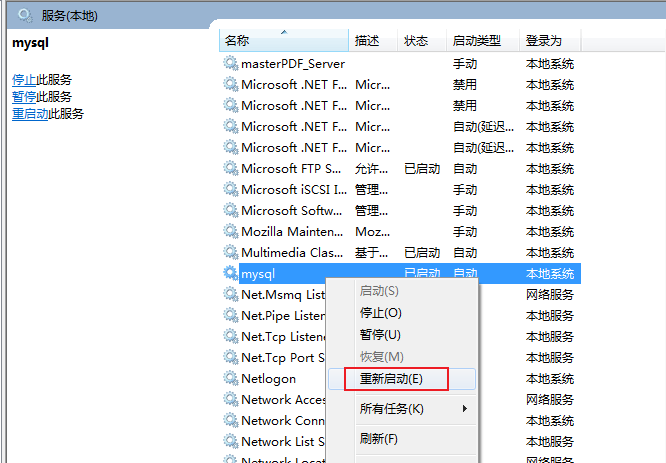
Task: Select the Network Acces service name
Action: (x=283, y=400)
